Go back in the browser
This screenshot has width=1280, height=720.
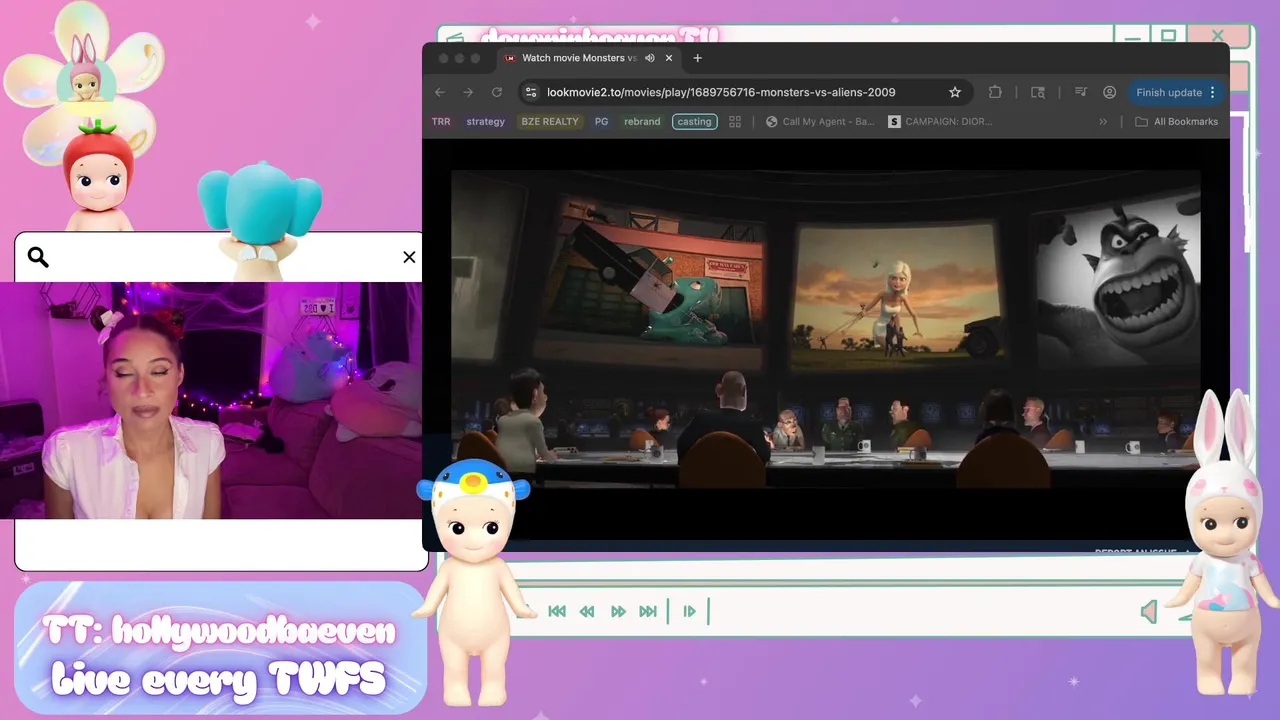pyautogui.click(x=440, y=92)
